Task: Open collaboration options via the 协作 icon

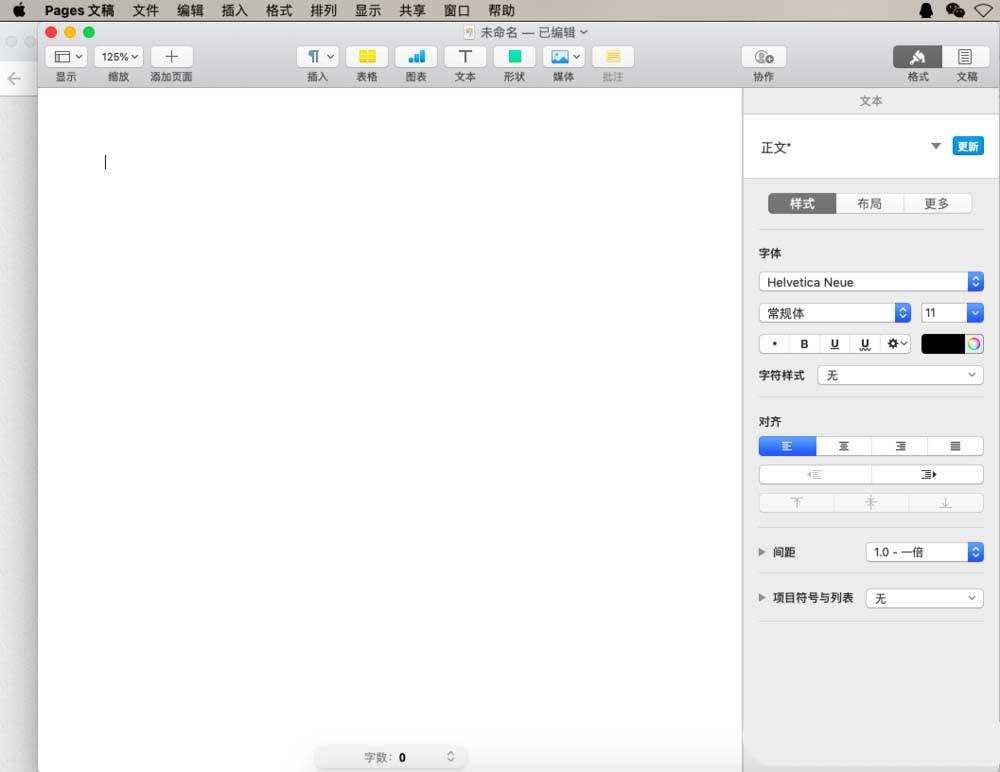Action: [763, 57]
